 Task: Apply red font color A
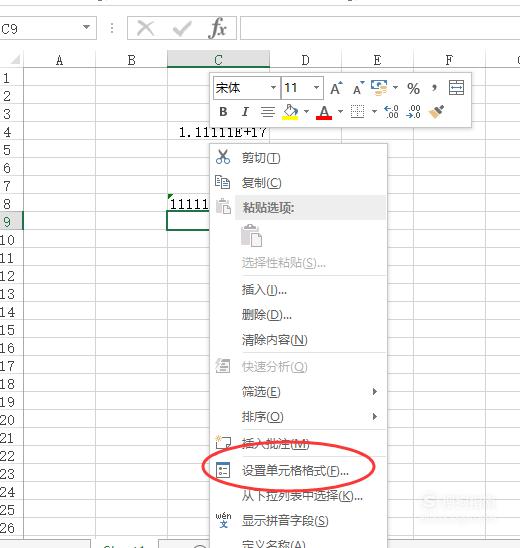(x=324, y=113)
